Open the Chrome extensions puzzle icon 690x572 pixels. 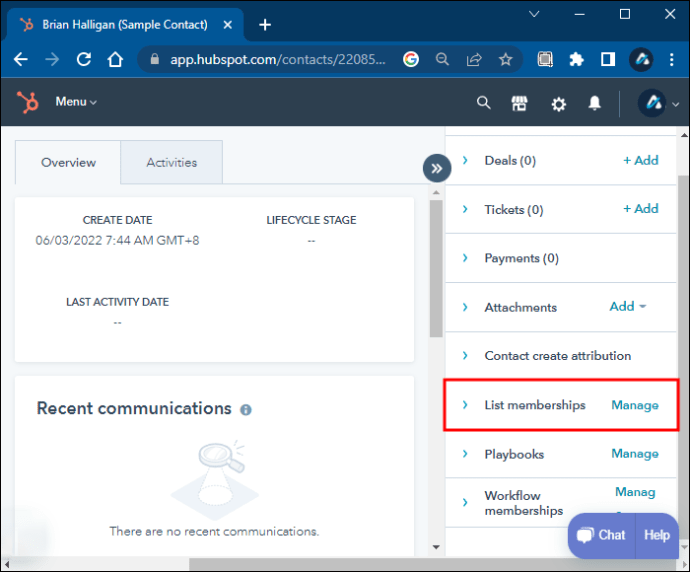click(x=576, y=59)
